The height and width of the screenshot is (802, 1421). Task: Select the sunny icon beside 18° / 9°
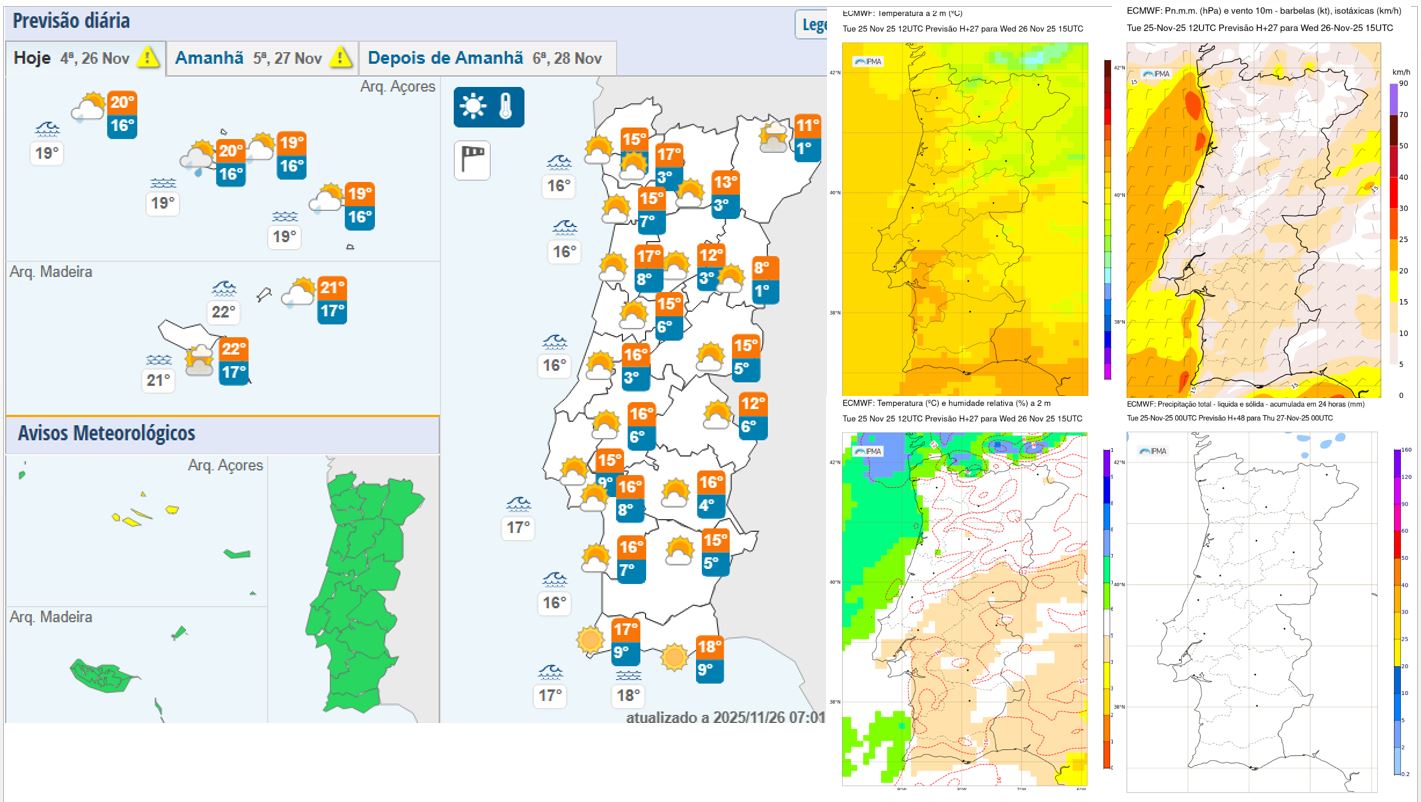point(675,657)
